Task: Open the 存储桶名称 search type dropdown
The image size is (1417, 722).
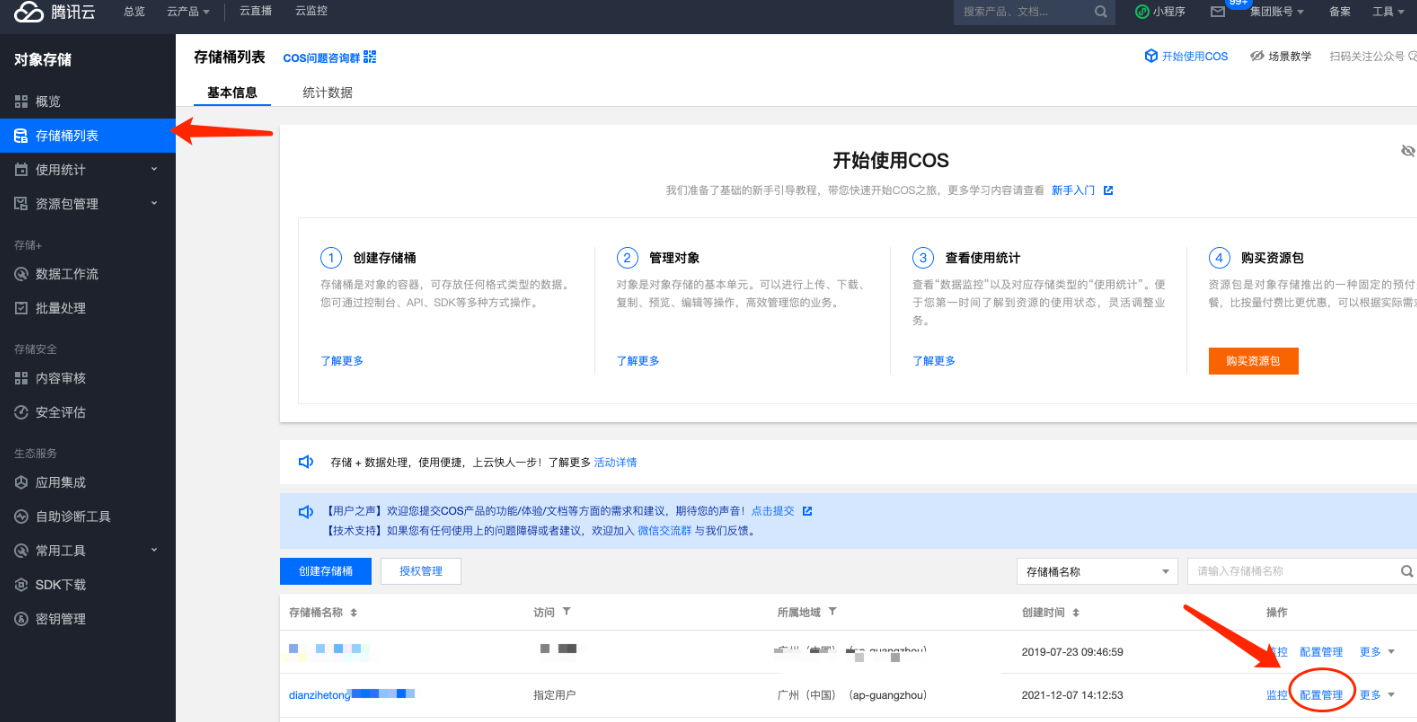Action: point(1096,572)
